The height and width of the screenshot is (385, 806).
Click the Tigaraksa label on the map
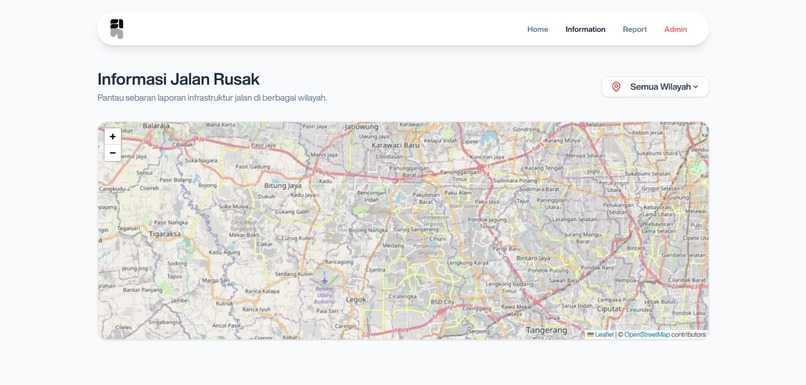165,233
